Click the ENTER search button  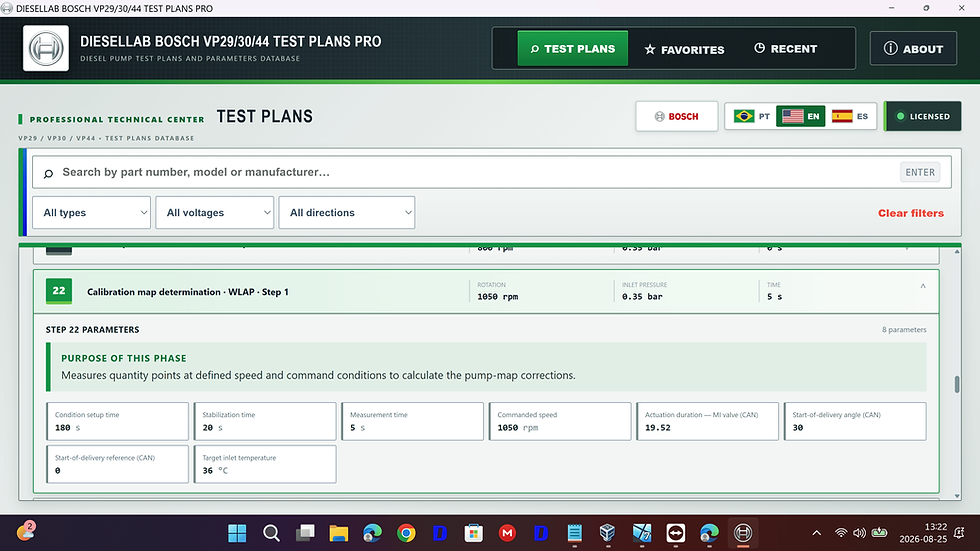[920, 172]
